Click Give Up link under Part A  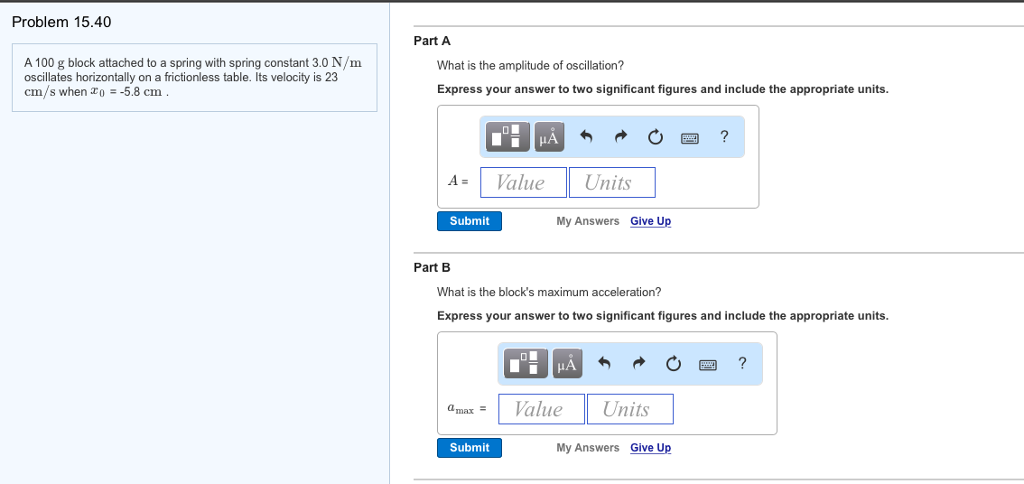point(650,221)
